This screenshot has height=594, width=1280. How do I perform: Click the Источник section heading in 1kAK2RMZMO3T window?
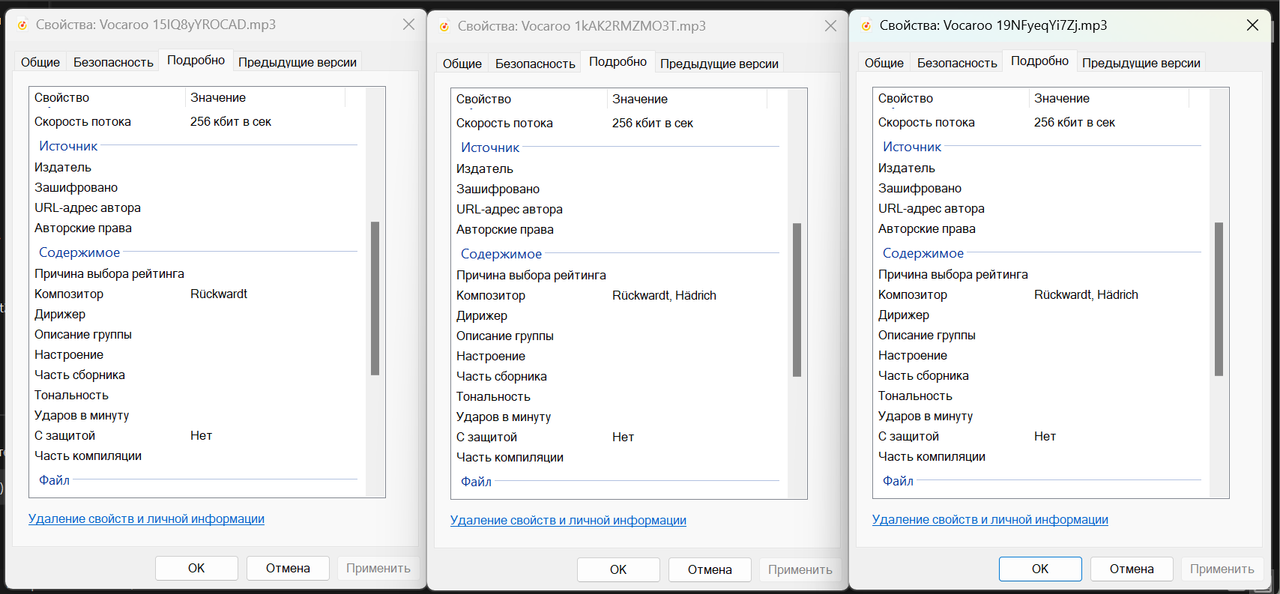490,148
